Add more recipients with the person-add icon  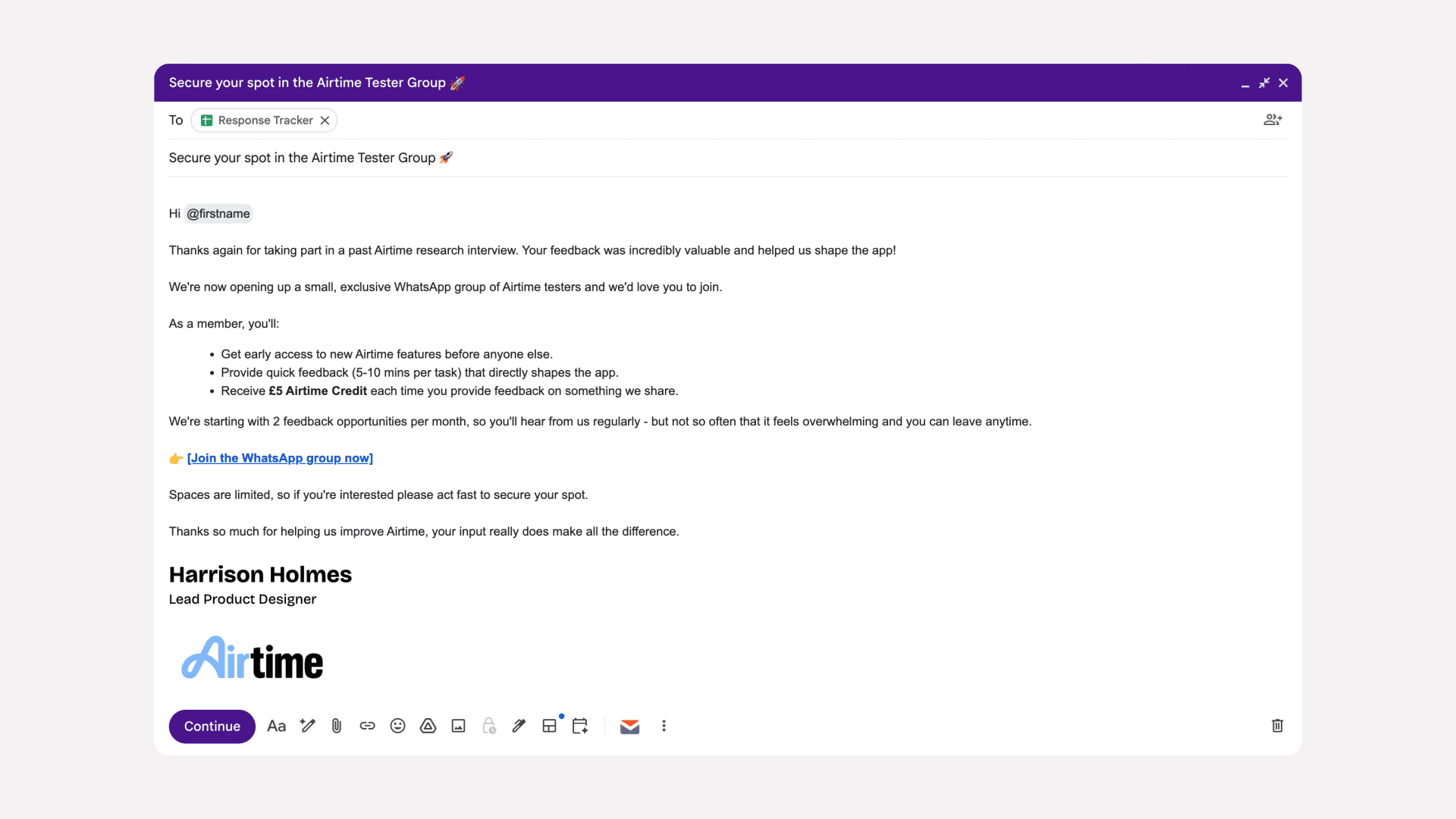(x=1273, y=120)
